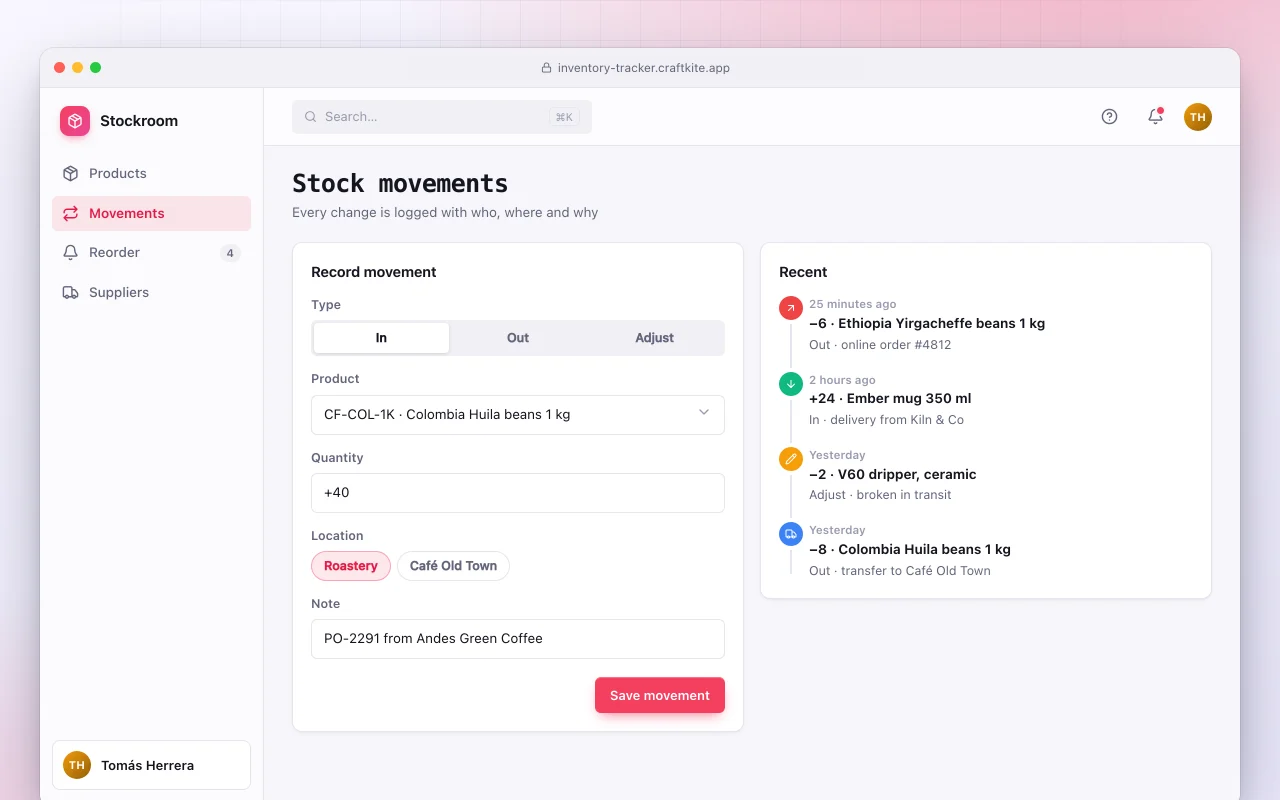Click "Out · online order #4812" text
This screenshot has height=800, width=1280.
pos(880,345)
